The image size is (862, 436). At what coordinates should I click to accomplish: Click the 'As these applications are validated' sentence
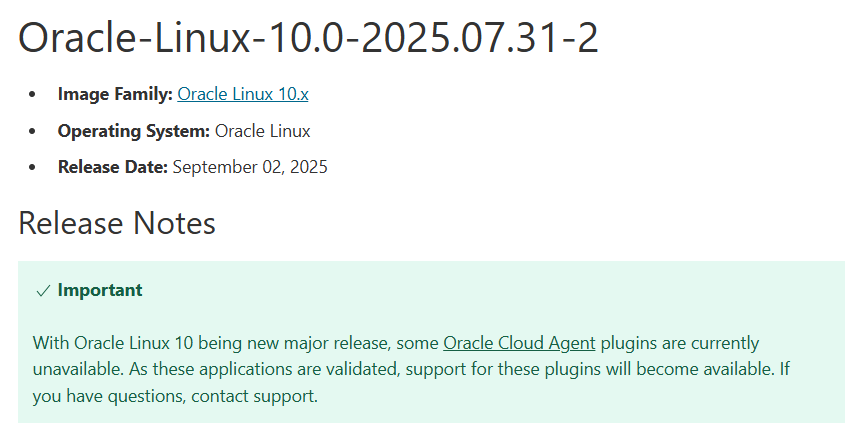(264, 369)
